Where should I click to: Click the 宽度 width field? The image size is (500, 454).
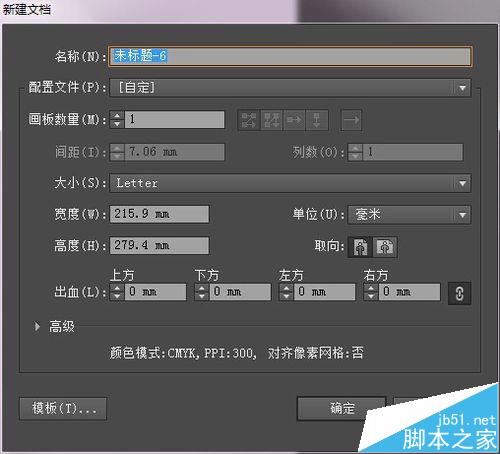coord(159,214)
